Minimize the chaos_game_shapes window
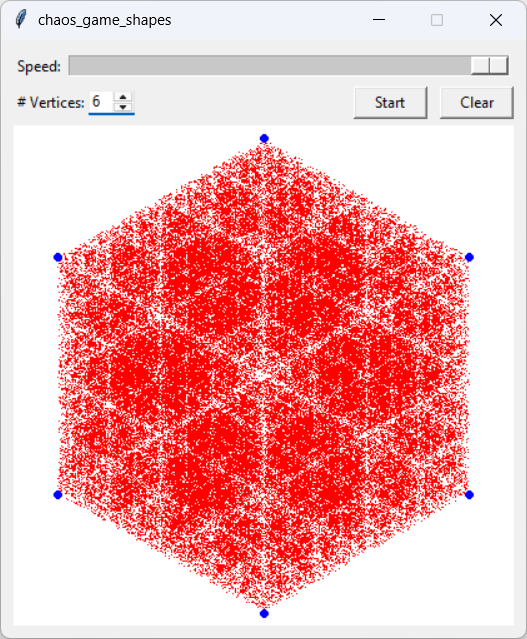 [x=379, y=20]
